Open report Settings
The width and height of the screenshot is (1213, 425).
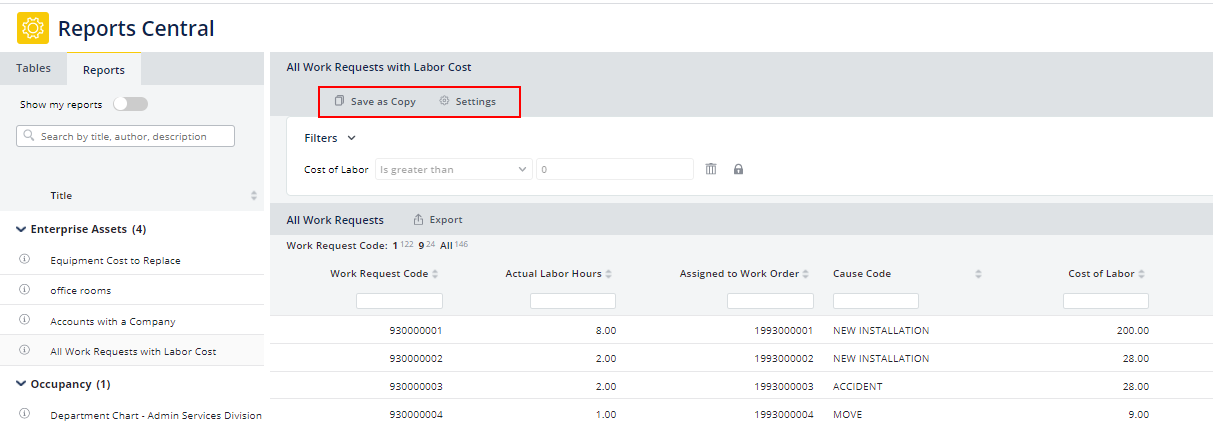(x=467, y=101)
